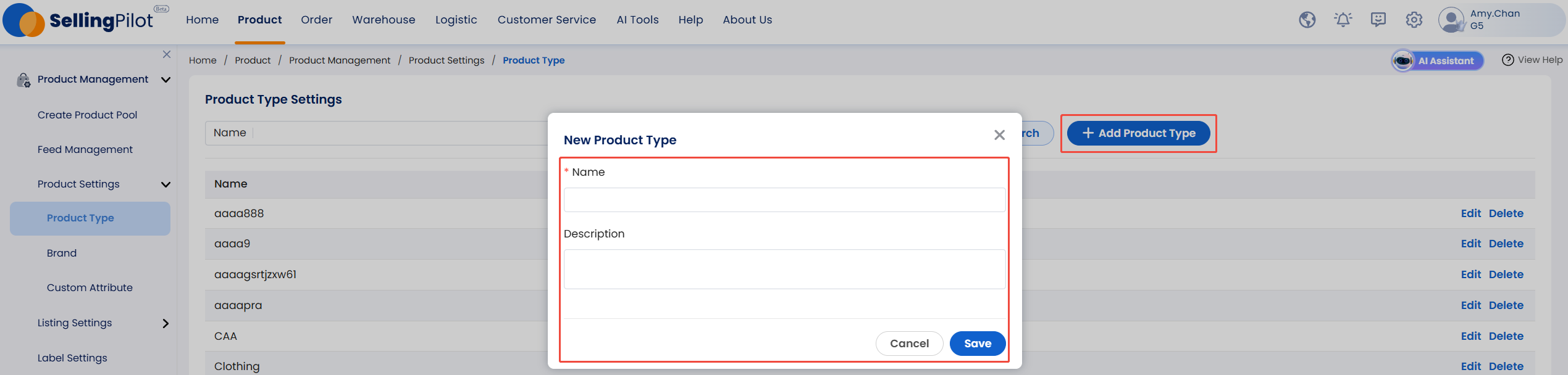Edit the Clothing row

coord(1470,366)
